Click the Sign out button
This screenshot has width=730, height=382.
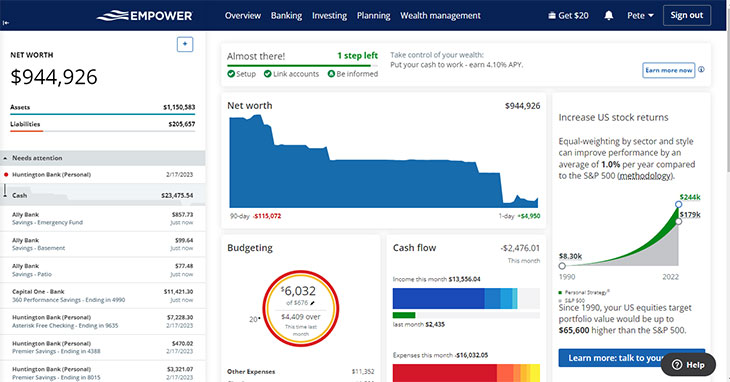pyautogui.click(x=687, y=15)
